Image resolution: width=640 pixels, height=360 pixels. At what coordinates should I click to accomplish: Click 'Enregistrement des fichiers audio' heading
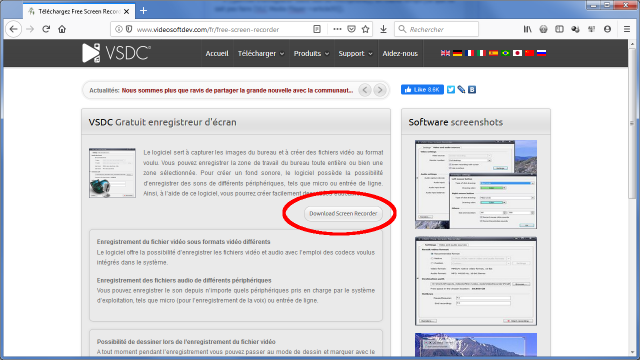184,280
